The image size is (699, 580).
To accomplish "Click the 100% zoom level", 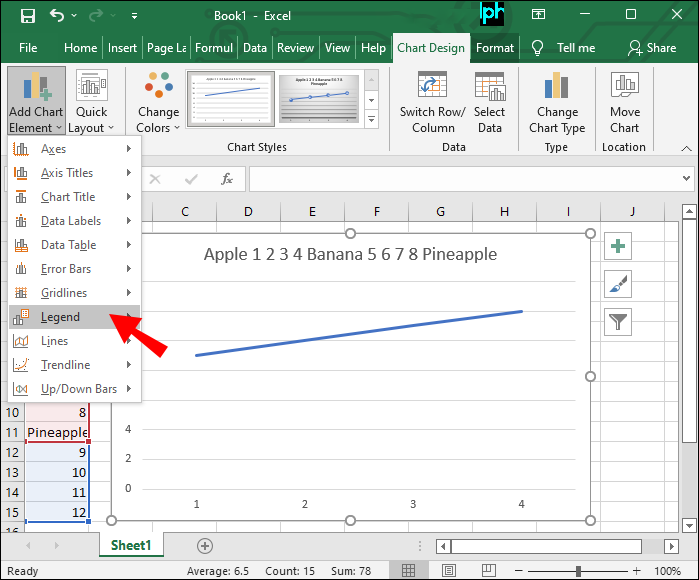I will click(667, 571).
